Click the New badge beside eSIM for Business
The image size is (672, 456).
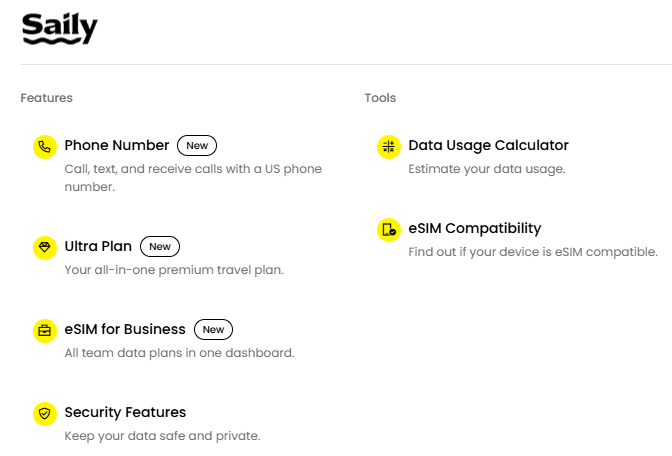click(213, 330)
